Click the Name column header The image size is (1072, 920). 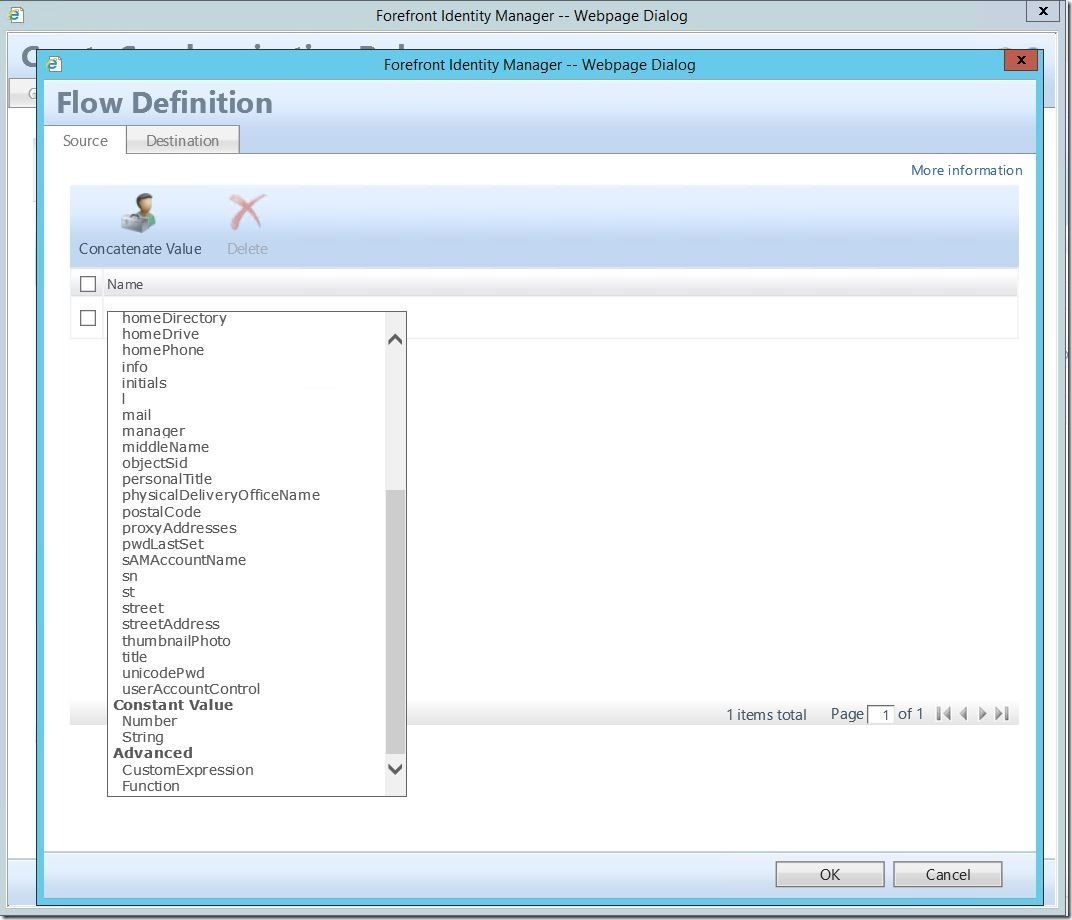[x=125, y=284]
